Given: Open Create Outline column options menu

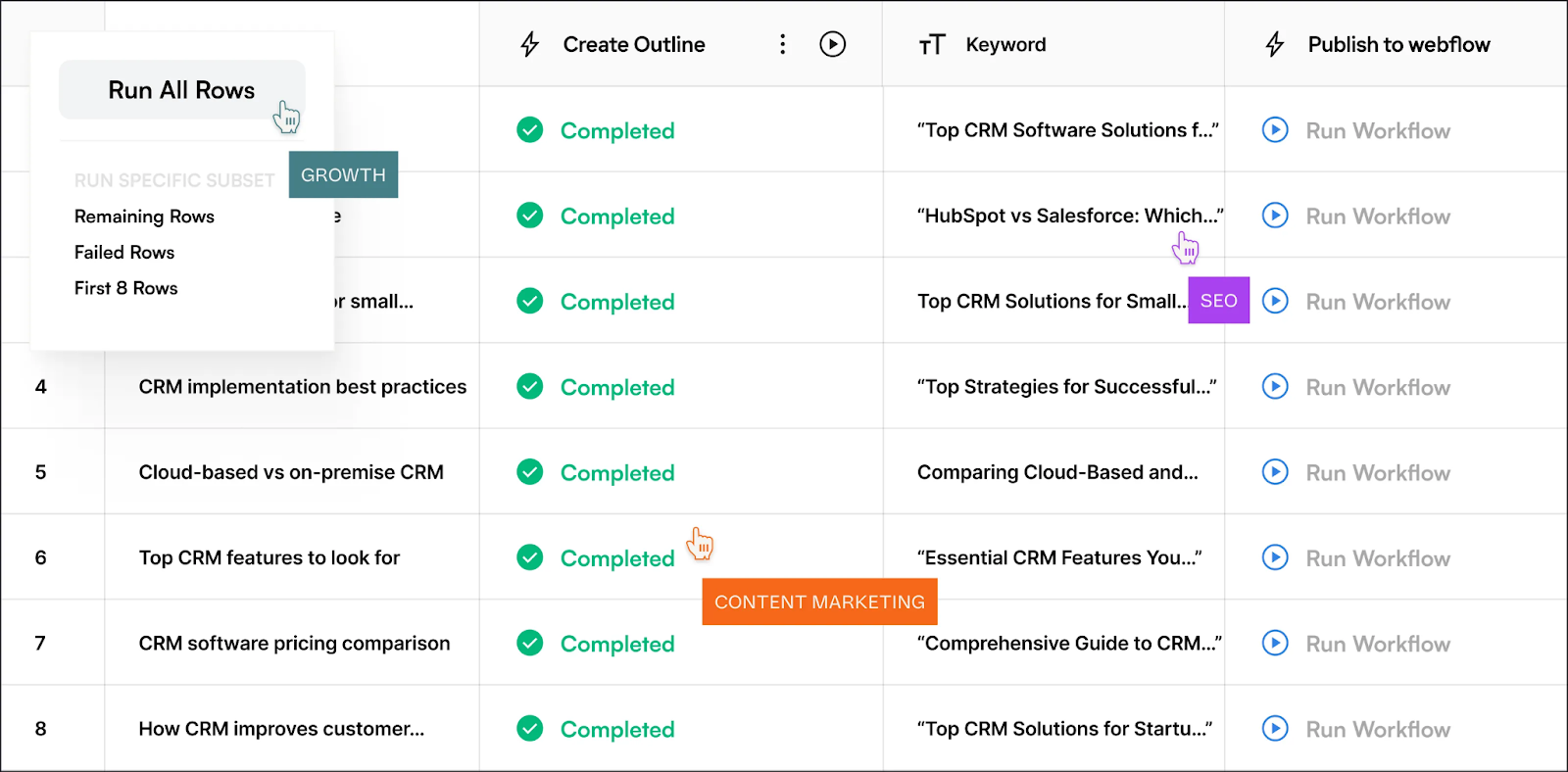Looking at the screenshot, I should coord(782,44).
